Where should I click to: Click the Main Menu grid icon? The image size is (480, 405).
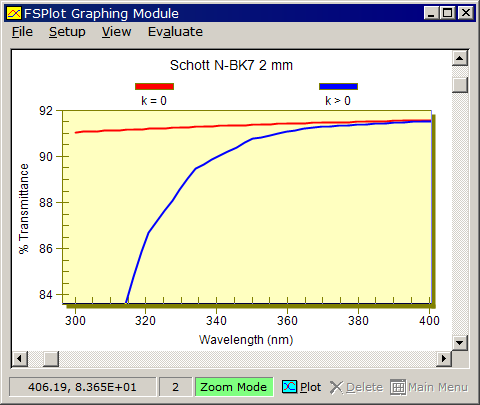(398, 387)
